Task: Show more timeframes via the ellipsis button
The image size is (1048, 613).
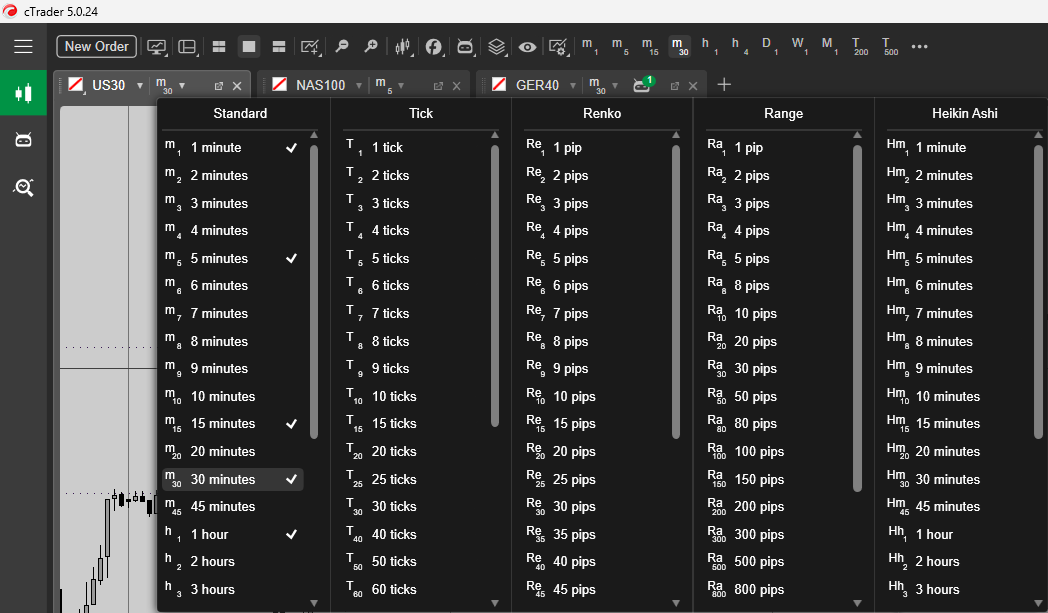Action: pyautogui.click(x=920, y=46)
